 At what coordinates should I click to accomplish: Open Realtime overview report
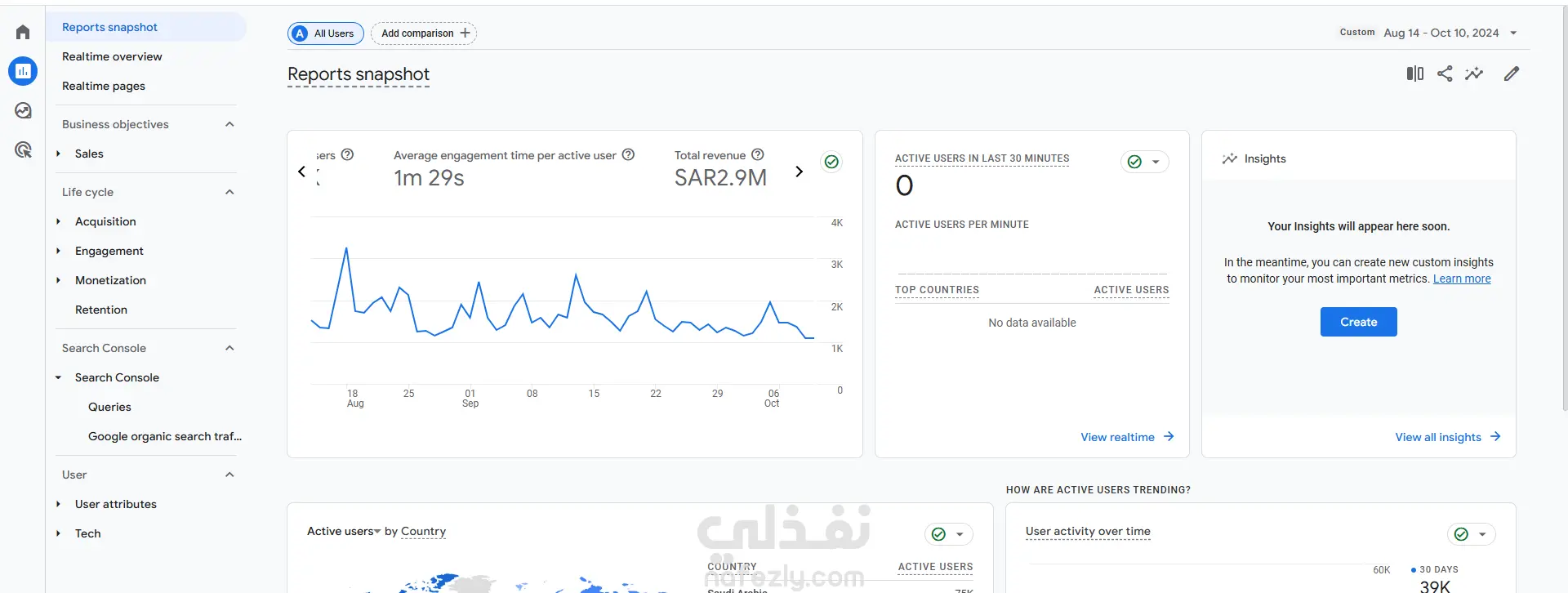[x=112, y=56]
